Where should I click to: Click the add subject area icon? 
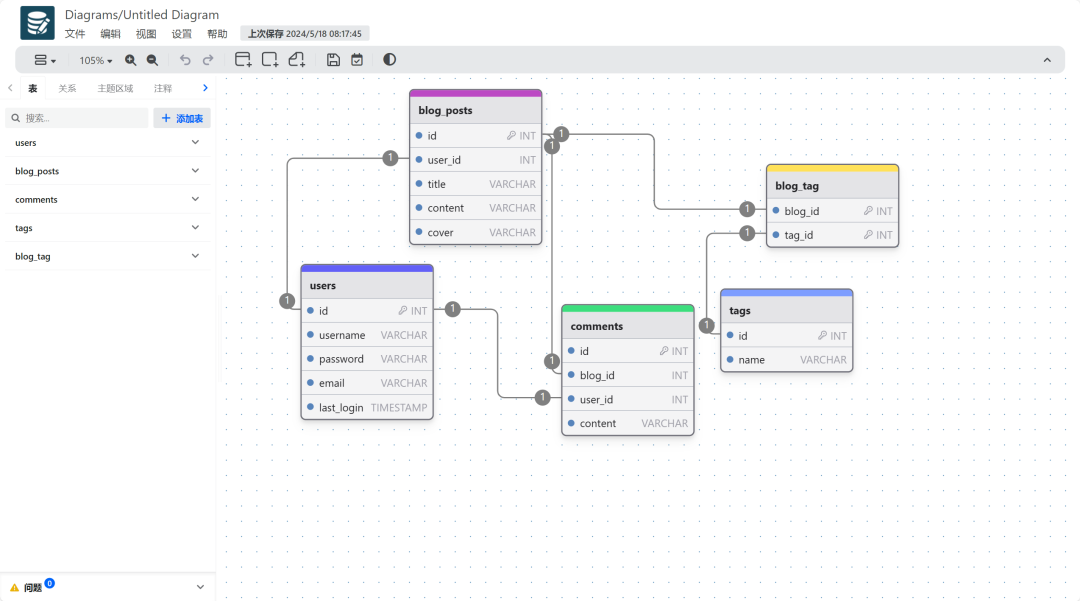coord(270,60)
